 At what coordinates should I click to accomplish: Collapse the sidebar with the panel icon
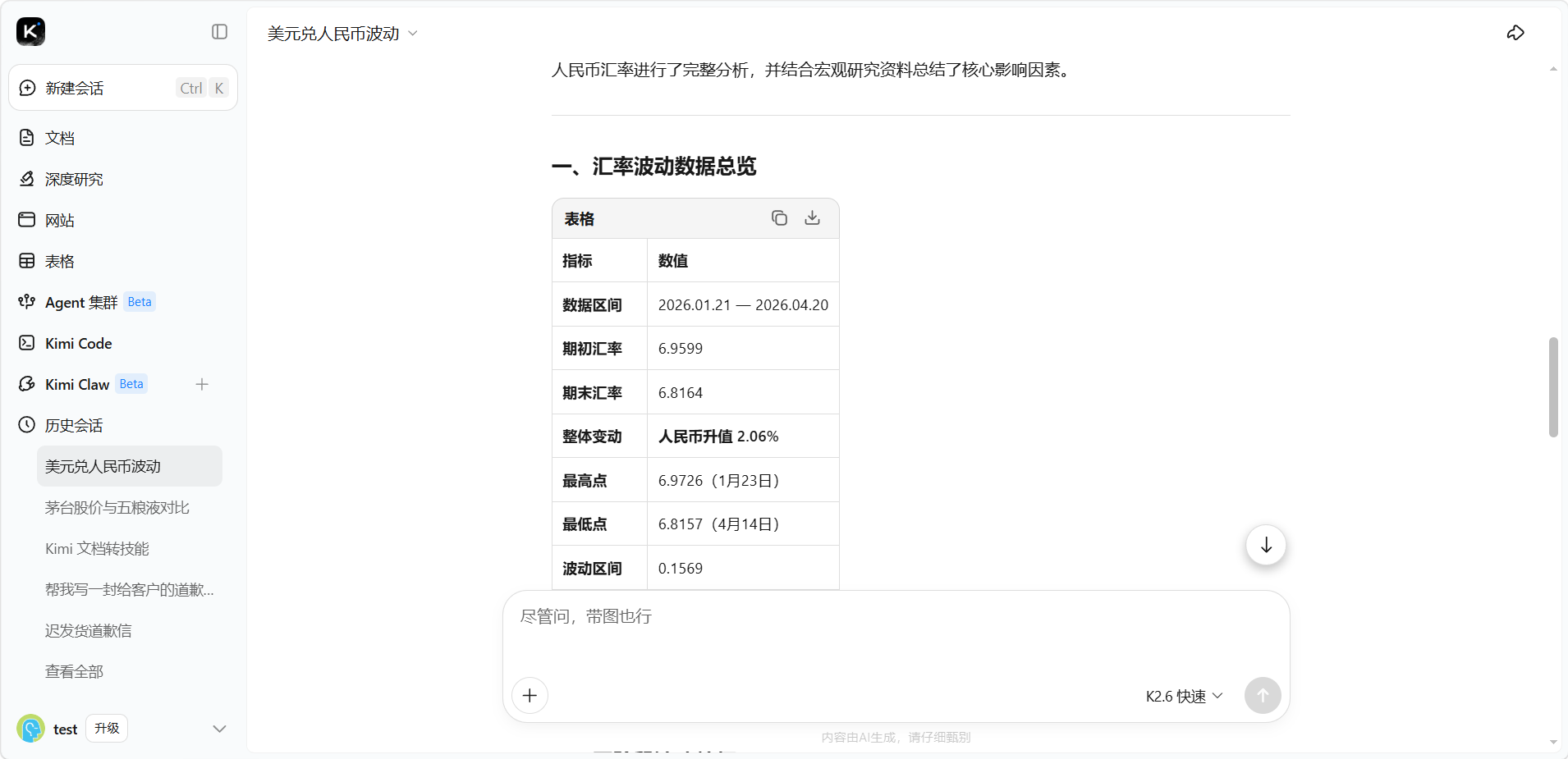coord(219,32)
